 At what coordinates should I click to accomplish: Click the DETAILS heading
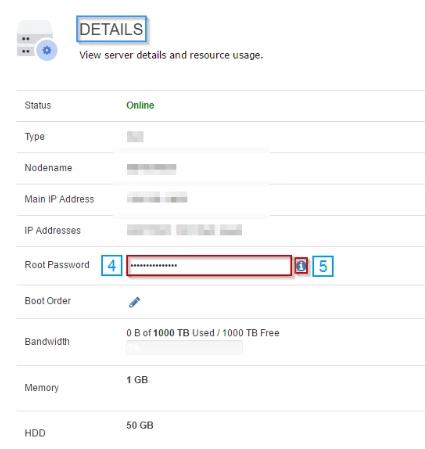coord(111,29)
